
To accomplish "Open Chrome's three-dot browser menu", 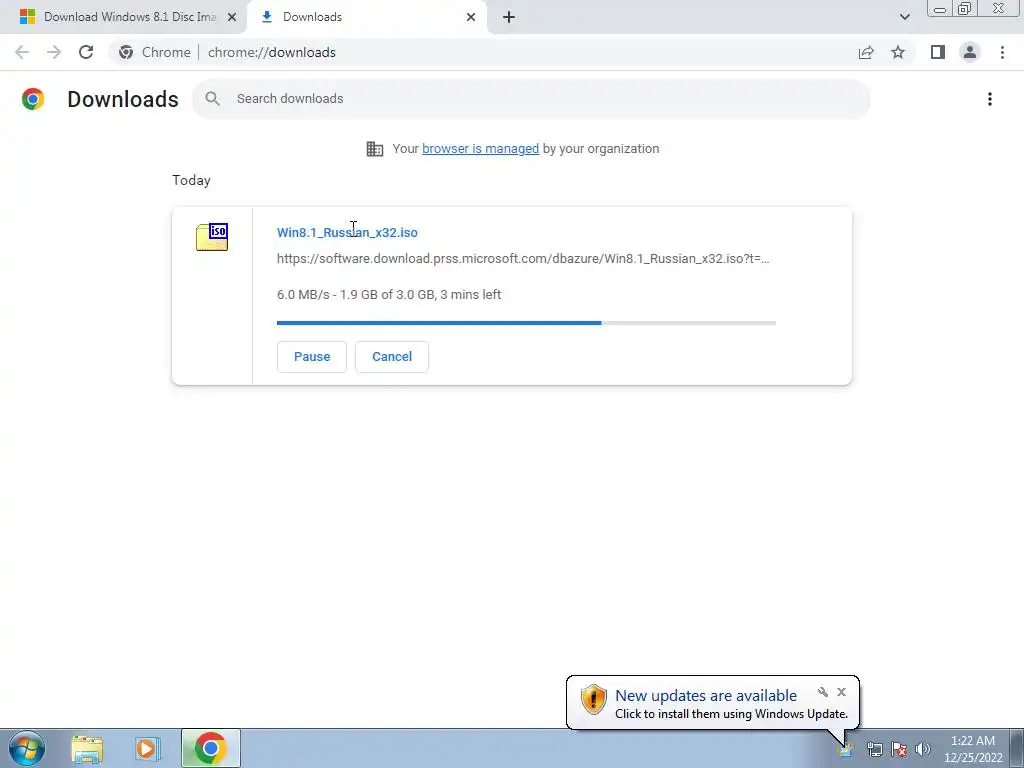I will click(1002, 52).
